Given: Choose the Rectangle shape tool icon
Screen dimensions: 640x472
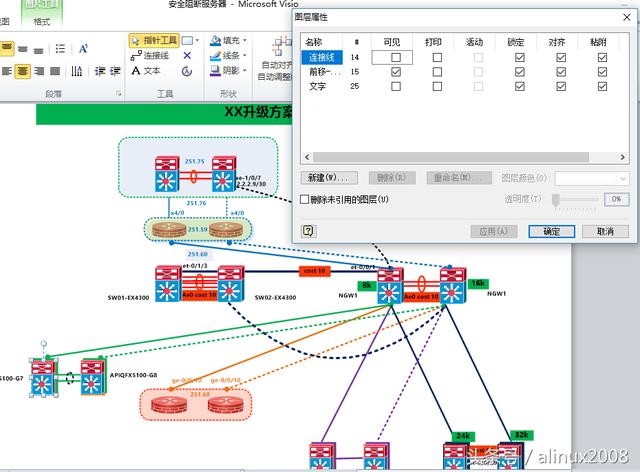Looking at the screenshot, I should tap(187, 40).
